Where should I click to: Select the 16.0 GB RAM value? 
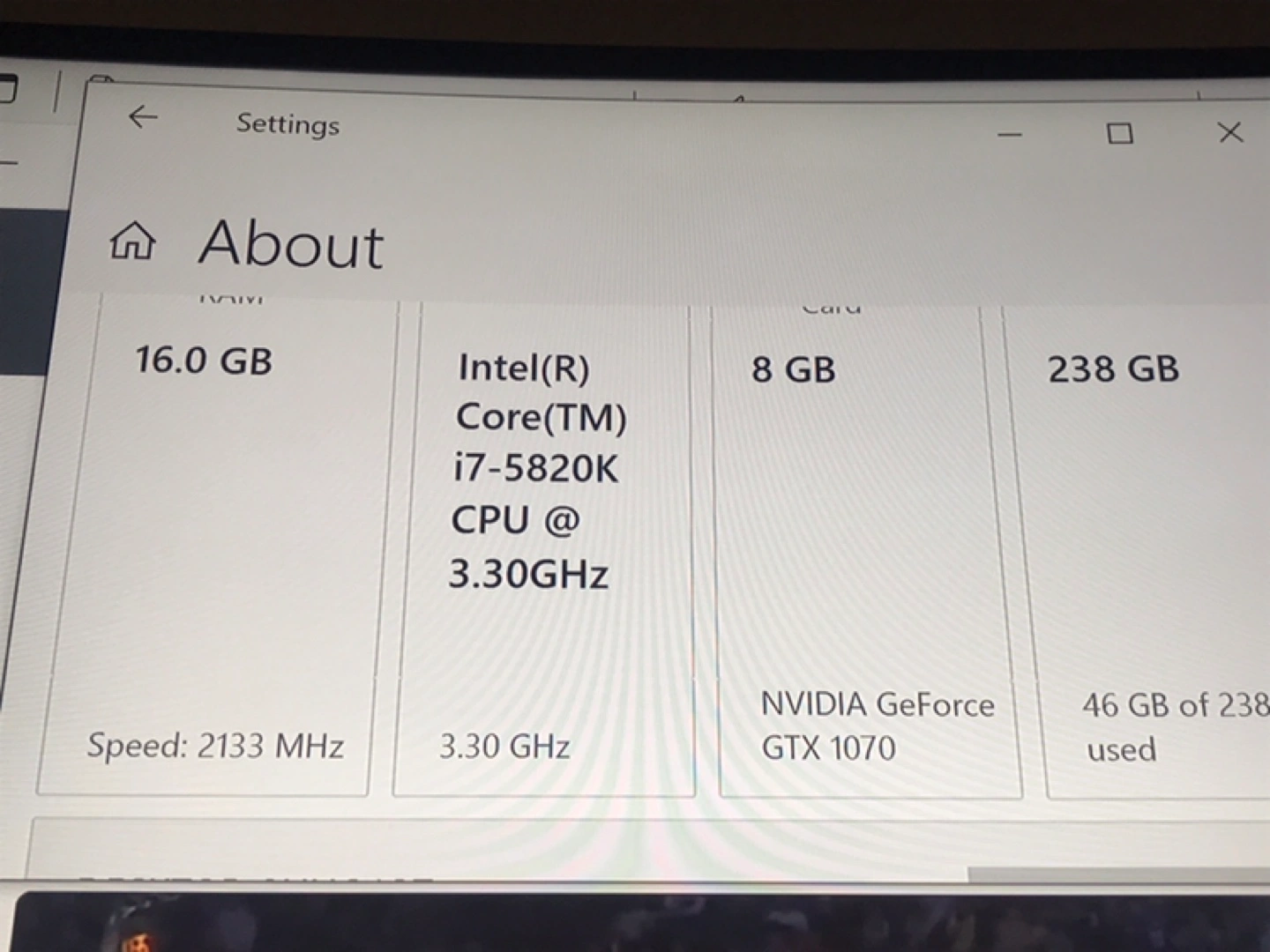coord(204,361)
